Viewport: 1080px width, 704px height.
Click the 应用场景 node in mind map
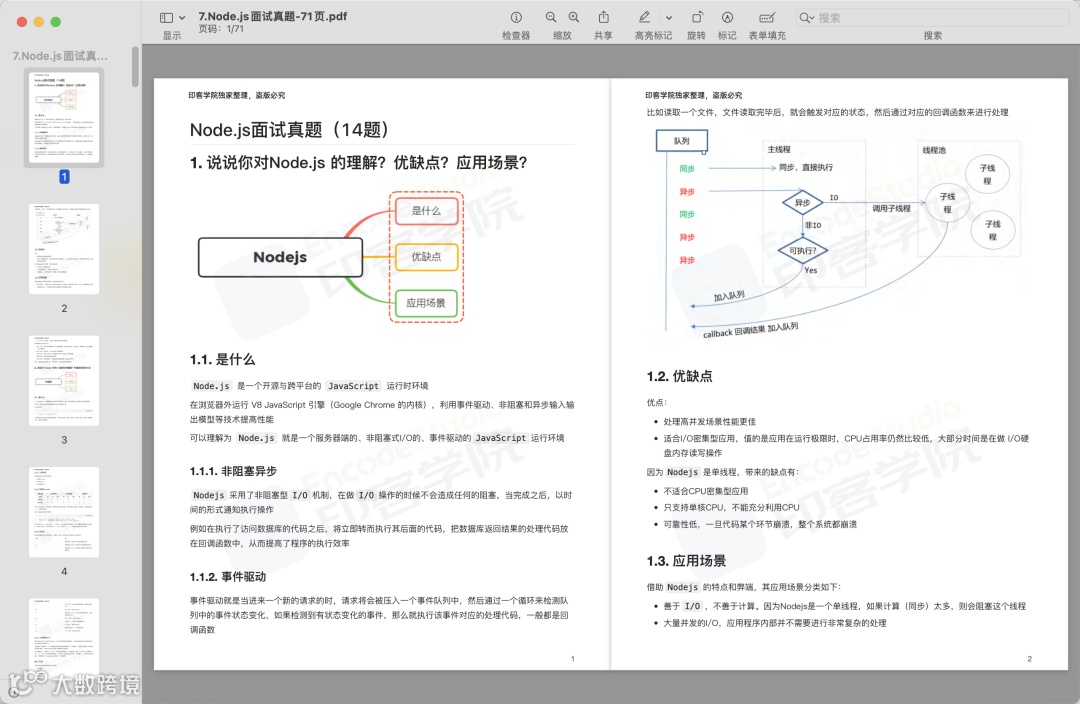[426, 302]
